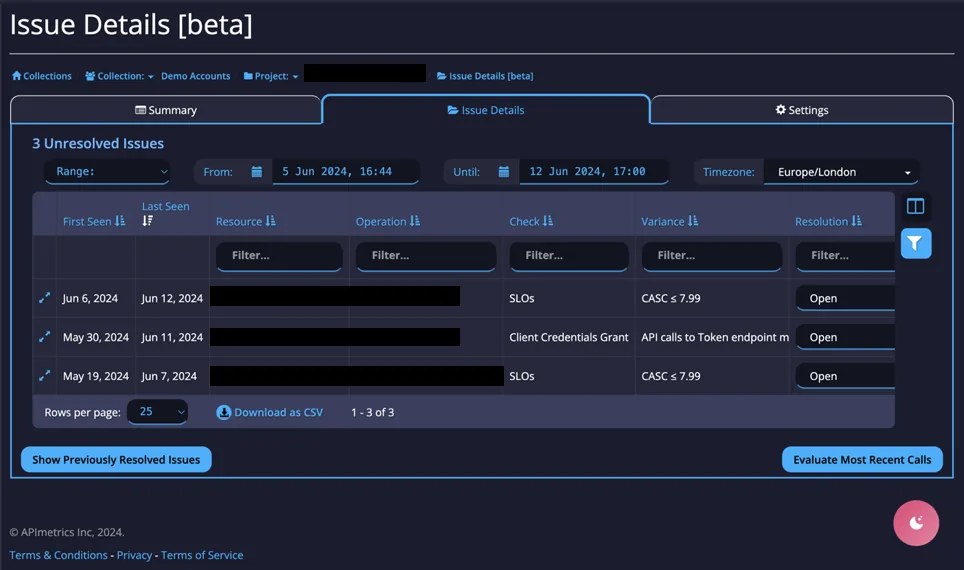Open the Range dropdown

[x=107, y=172]
